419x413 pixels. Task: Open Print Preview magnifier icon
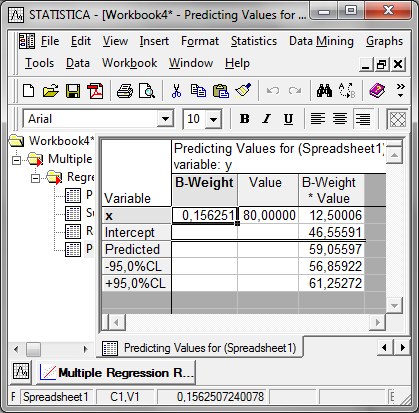[147, 91]
